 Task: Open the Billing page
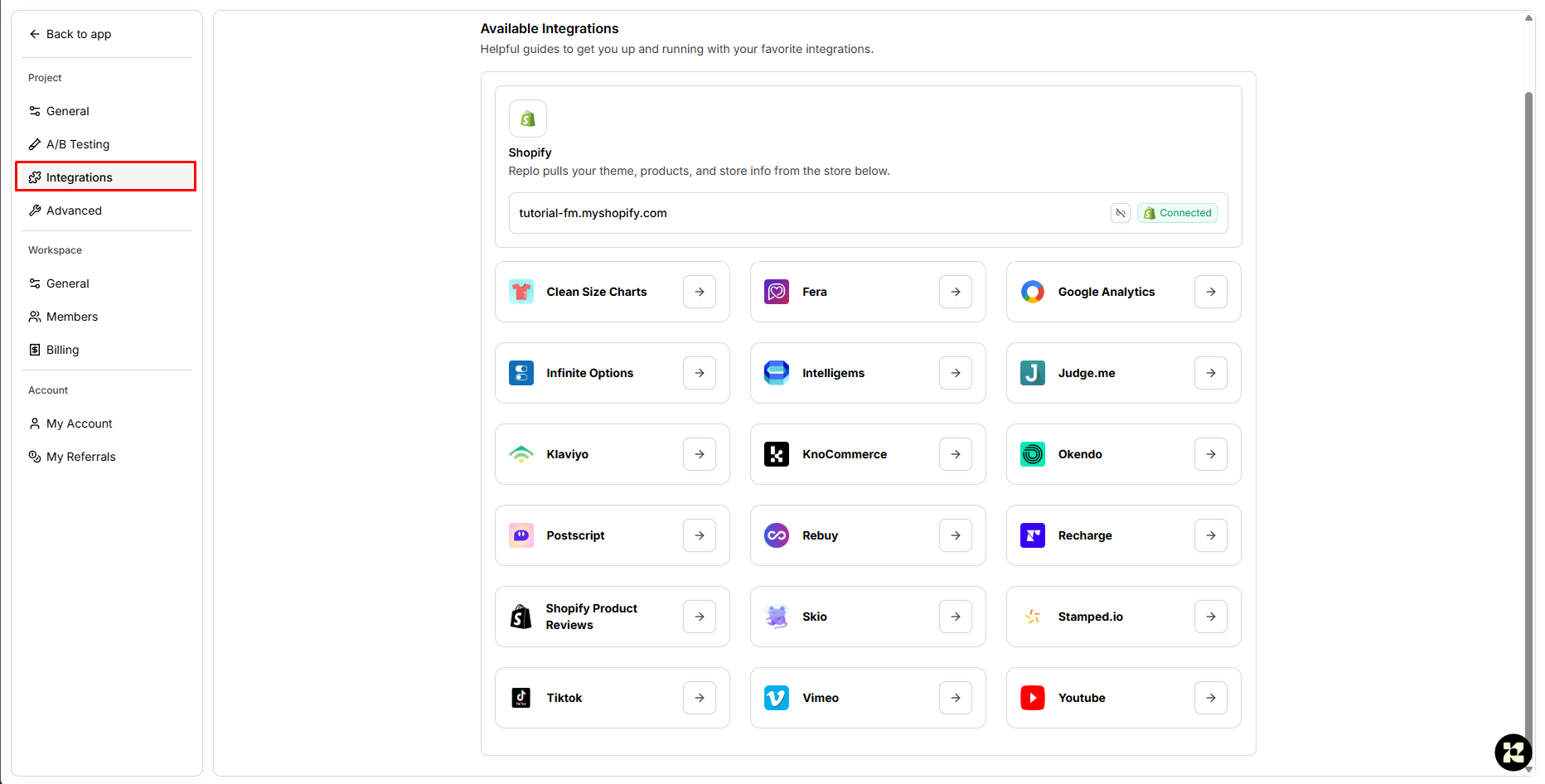click(x=106, y=350)
